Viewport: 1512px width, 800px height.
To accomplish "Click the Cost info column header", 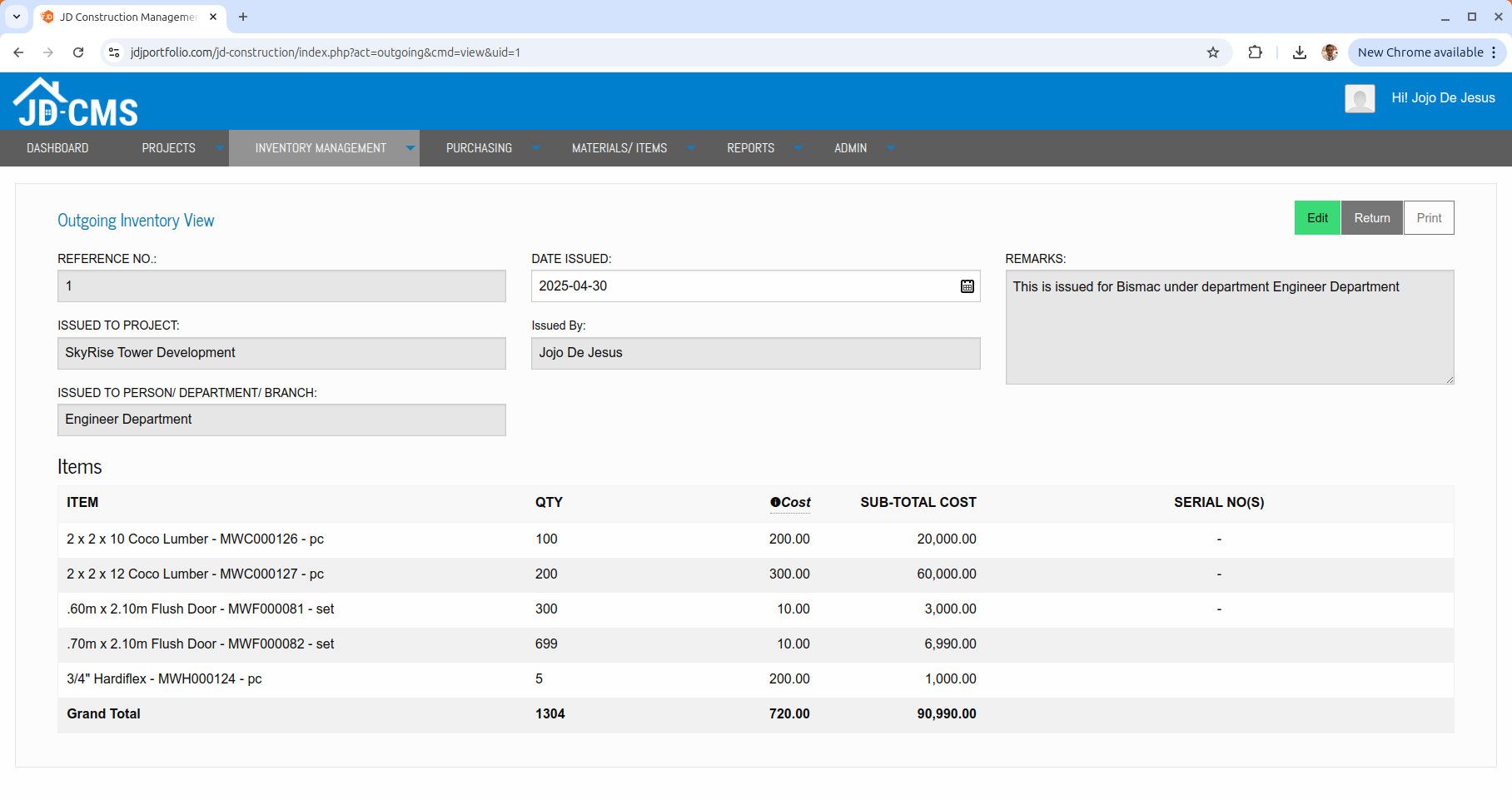I will (789, 502).
